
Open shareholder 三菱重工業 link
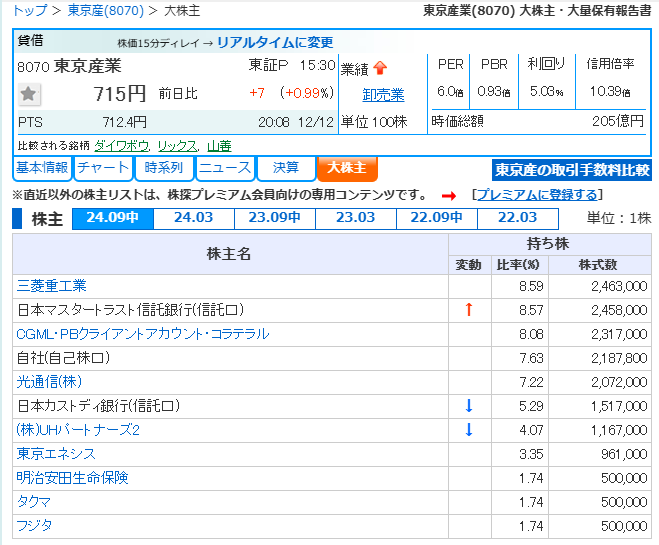click(x=51, y=286)
